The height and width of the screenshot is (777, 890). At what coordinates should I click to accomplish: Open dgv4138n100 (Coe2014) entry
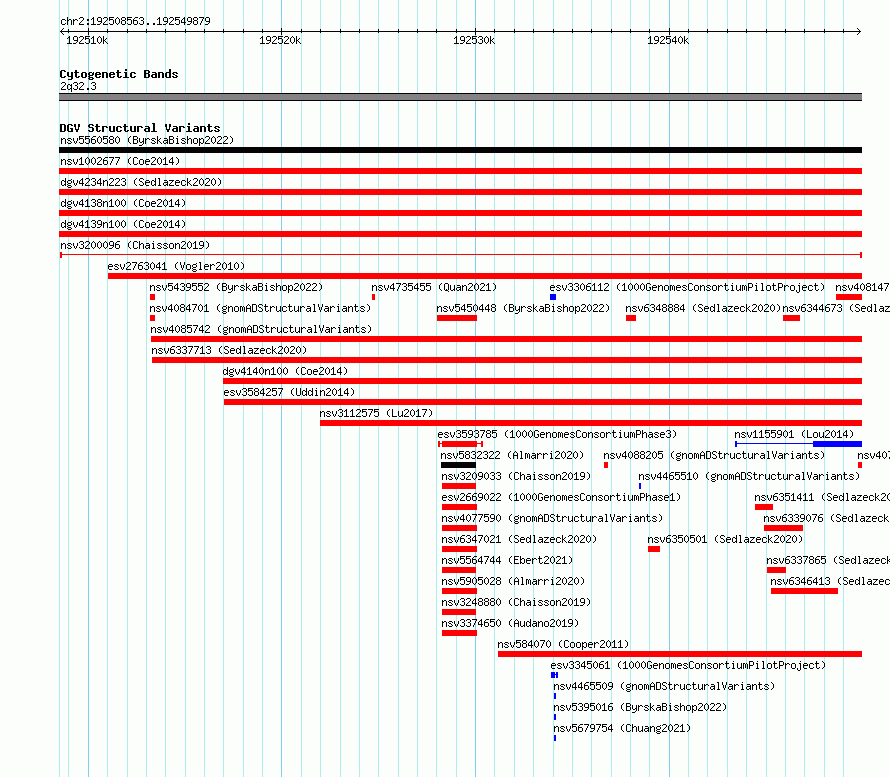coord(123,203)
